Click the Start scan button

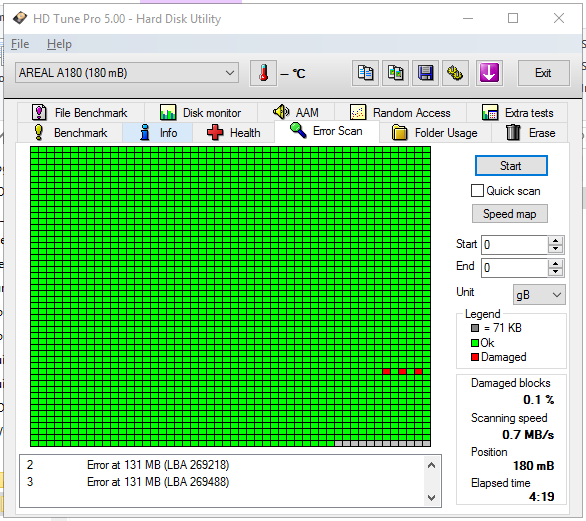[511, 166]
